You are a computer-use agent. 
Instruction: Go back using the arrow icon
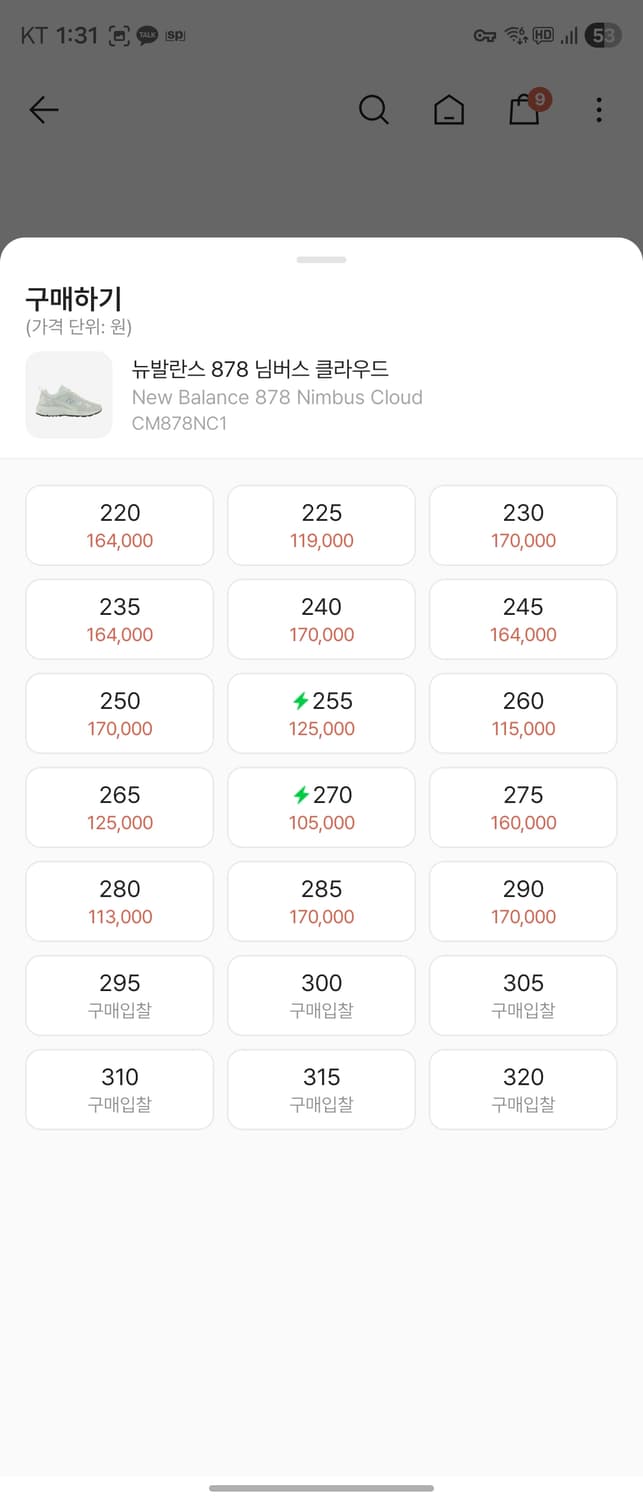pyautogui.click(x=44, y=110)
